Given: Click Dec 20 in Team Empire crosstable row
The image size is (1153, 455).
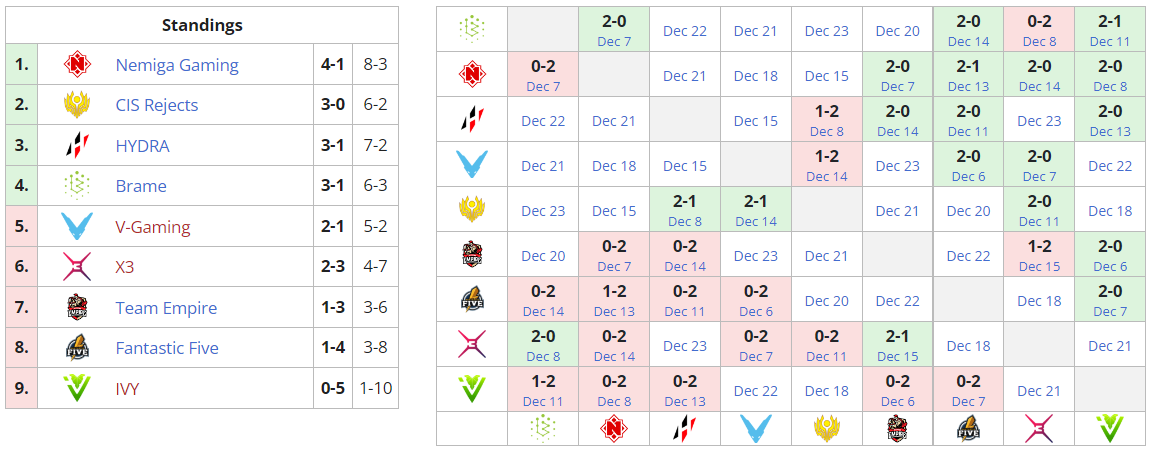Looking at the screenshot, I should point(543,256).
